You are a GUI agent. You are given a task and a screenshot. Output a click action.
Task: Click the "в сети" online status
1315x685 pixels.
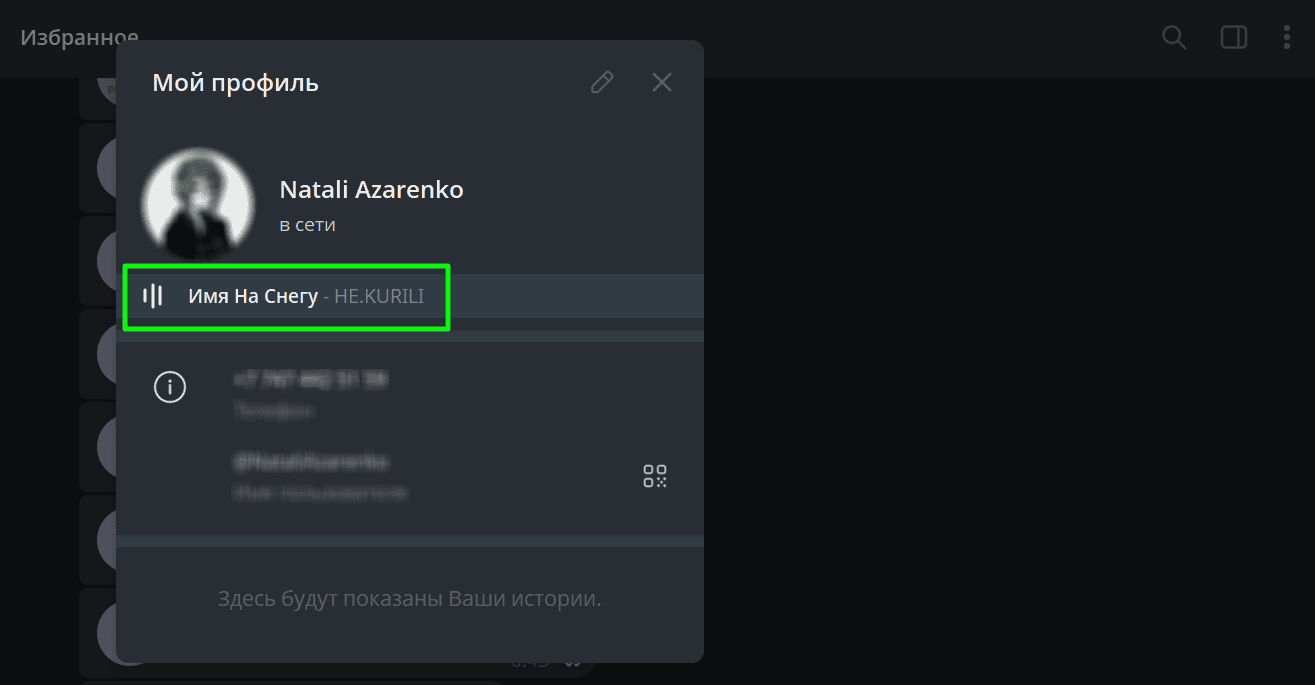[x=307, y=225]
